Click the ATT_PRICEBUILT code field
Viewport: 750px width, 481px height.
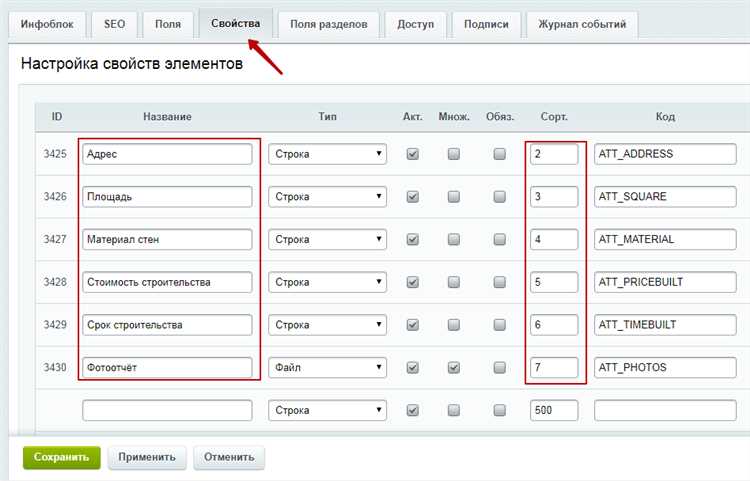pyautogui.click(x=665, y=282)
